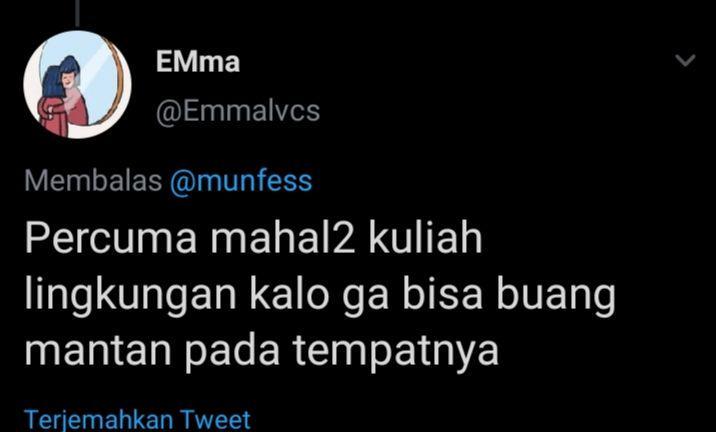
Task: Expand the down arrow beside EMma's tweet
Action: pos(685,60)
